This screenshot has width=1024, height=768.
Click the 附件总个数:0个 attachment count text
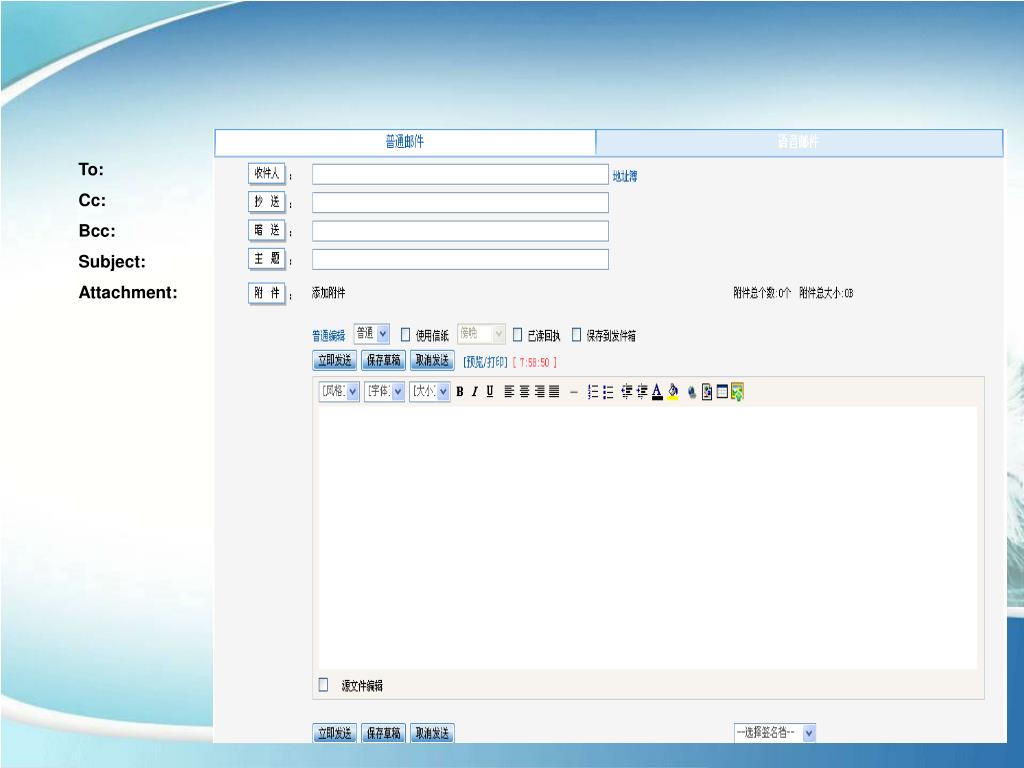click(762, 293)
